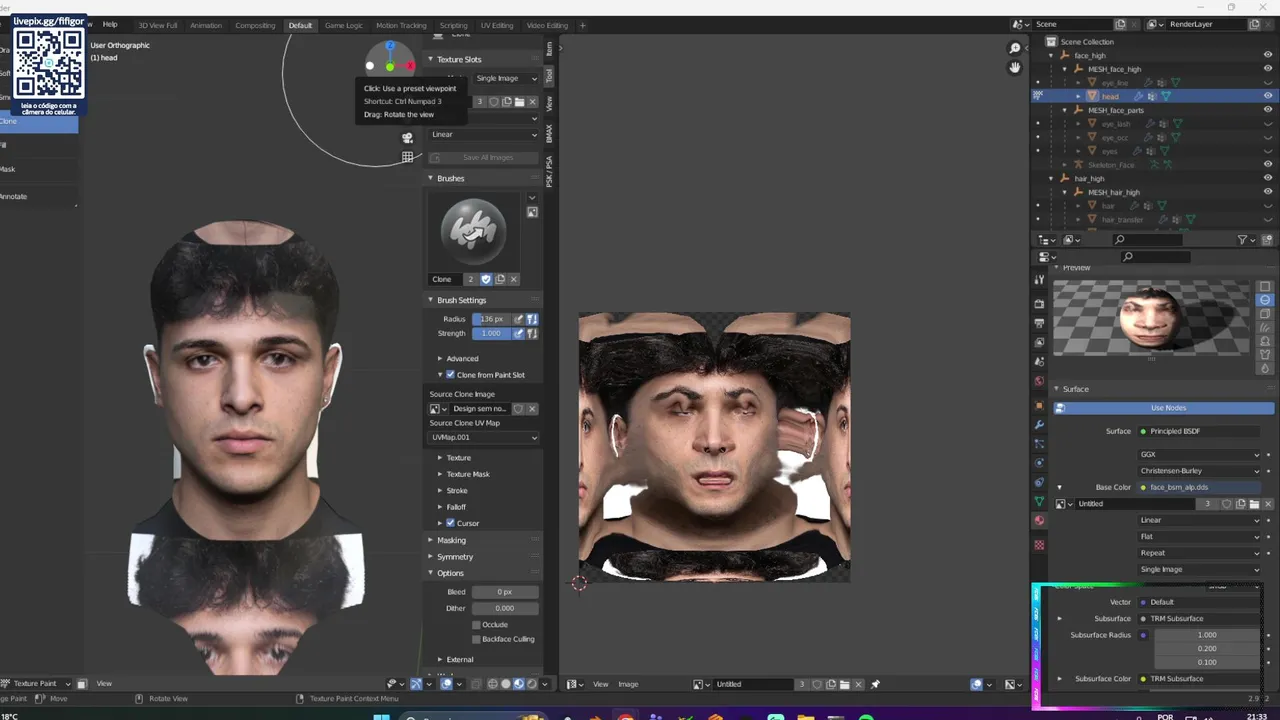This screenshot has width=1280, height=720.
Task: Toggle fake user shield for Clone brush
Action: tap(486, 279)
